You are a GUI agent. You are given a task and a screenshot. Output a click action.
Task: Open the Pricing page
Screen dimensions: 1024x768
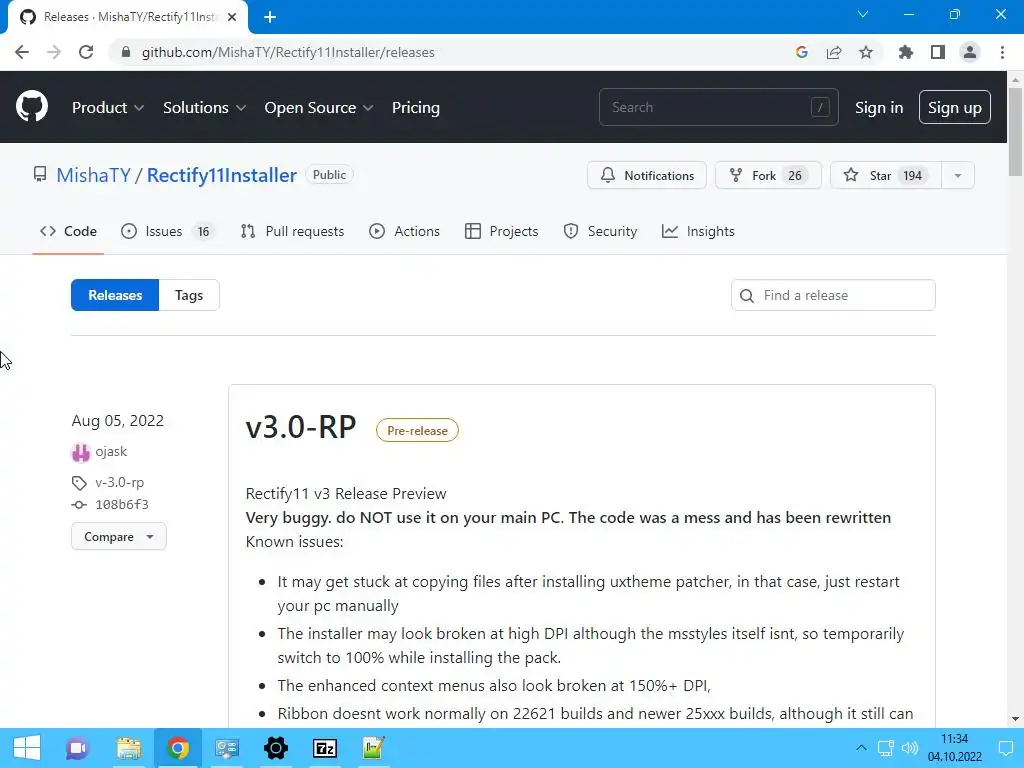tap(415, 108)
